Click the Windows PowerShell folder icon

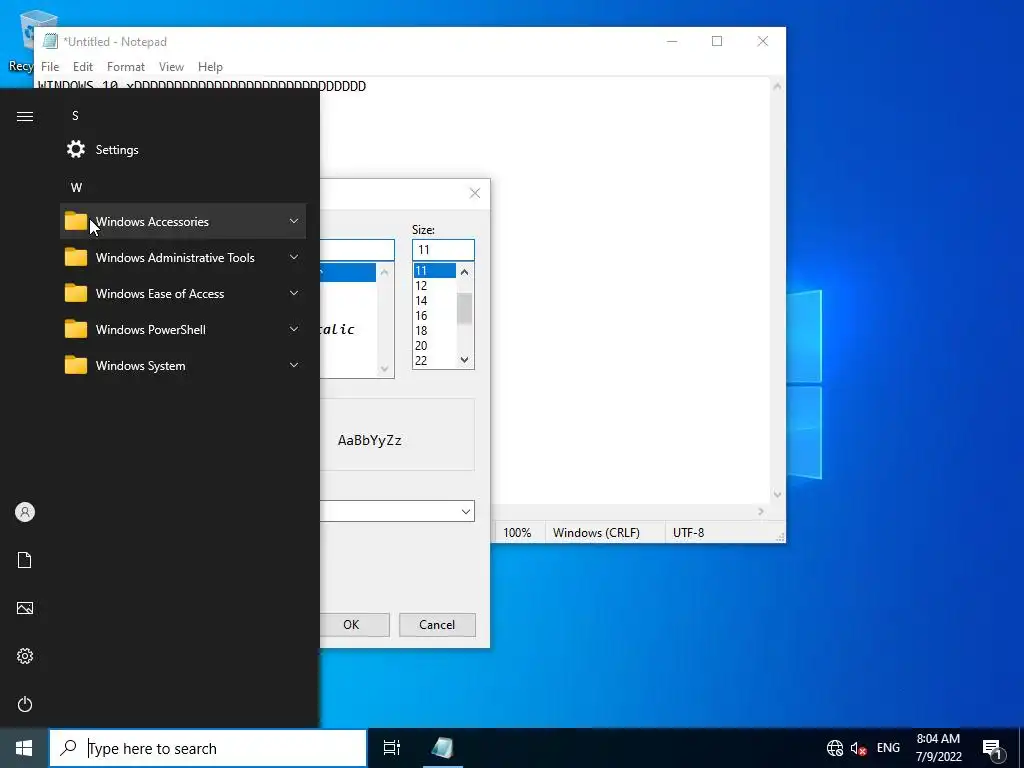(x=76, y=329)
